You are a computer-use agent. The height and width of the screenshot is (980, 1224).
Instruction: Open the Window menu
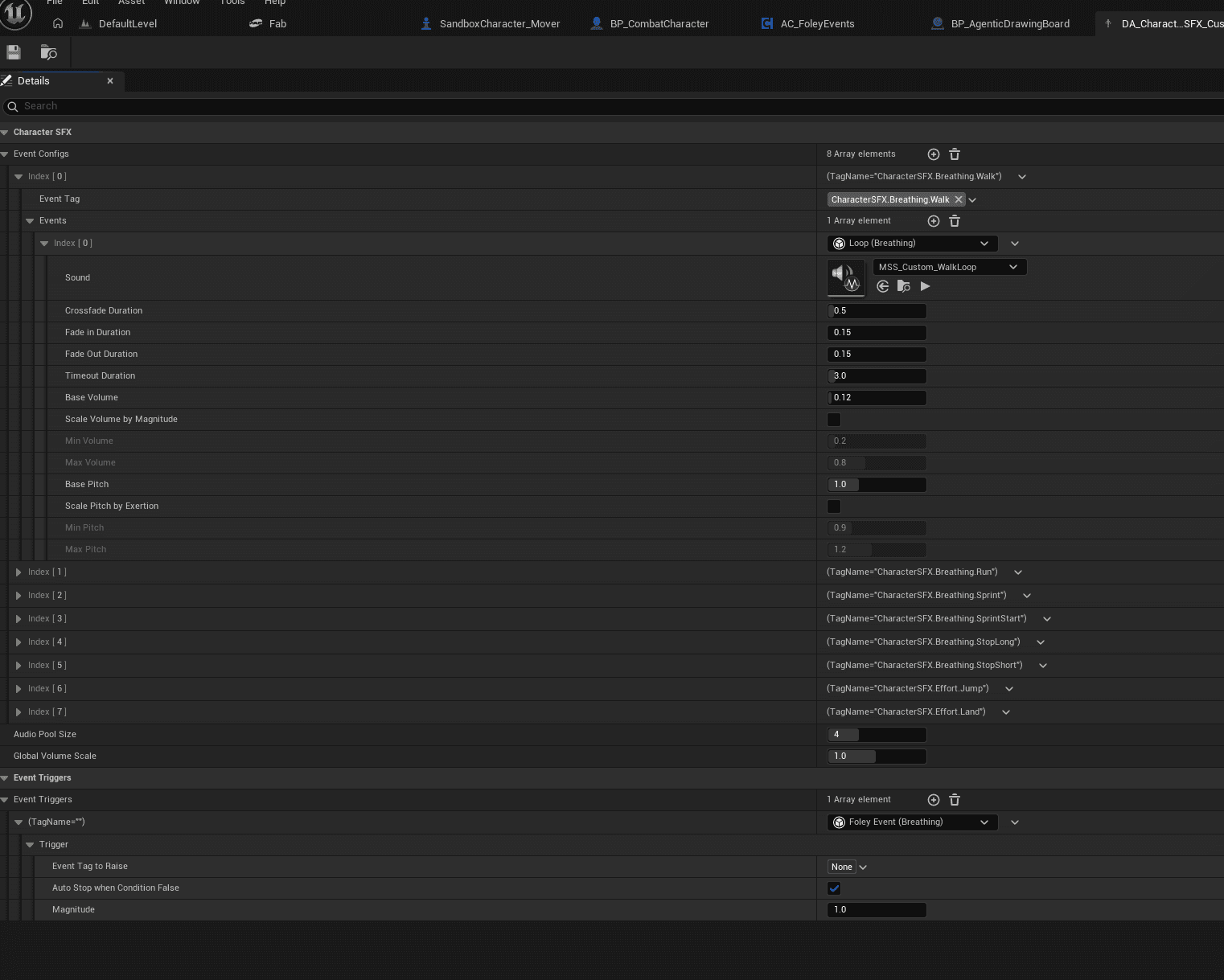[x=182, y=3]
